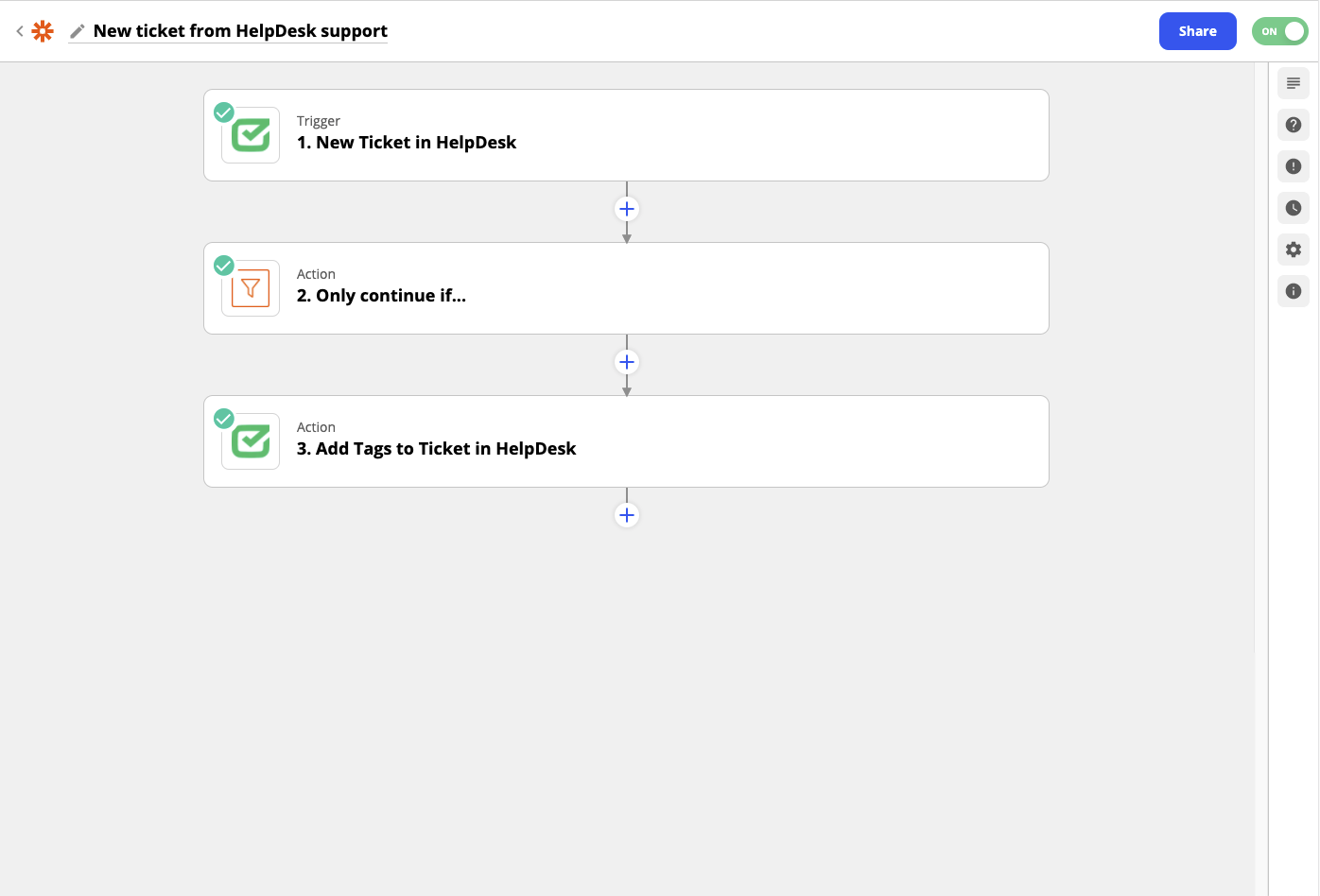Viewport: 1320px width, 896px height.
Task: Click the filter funnel app icon
Action: click(x=251, y=288)
